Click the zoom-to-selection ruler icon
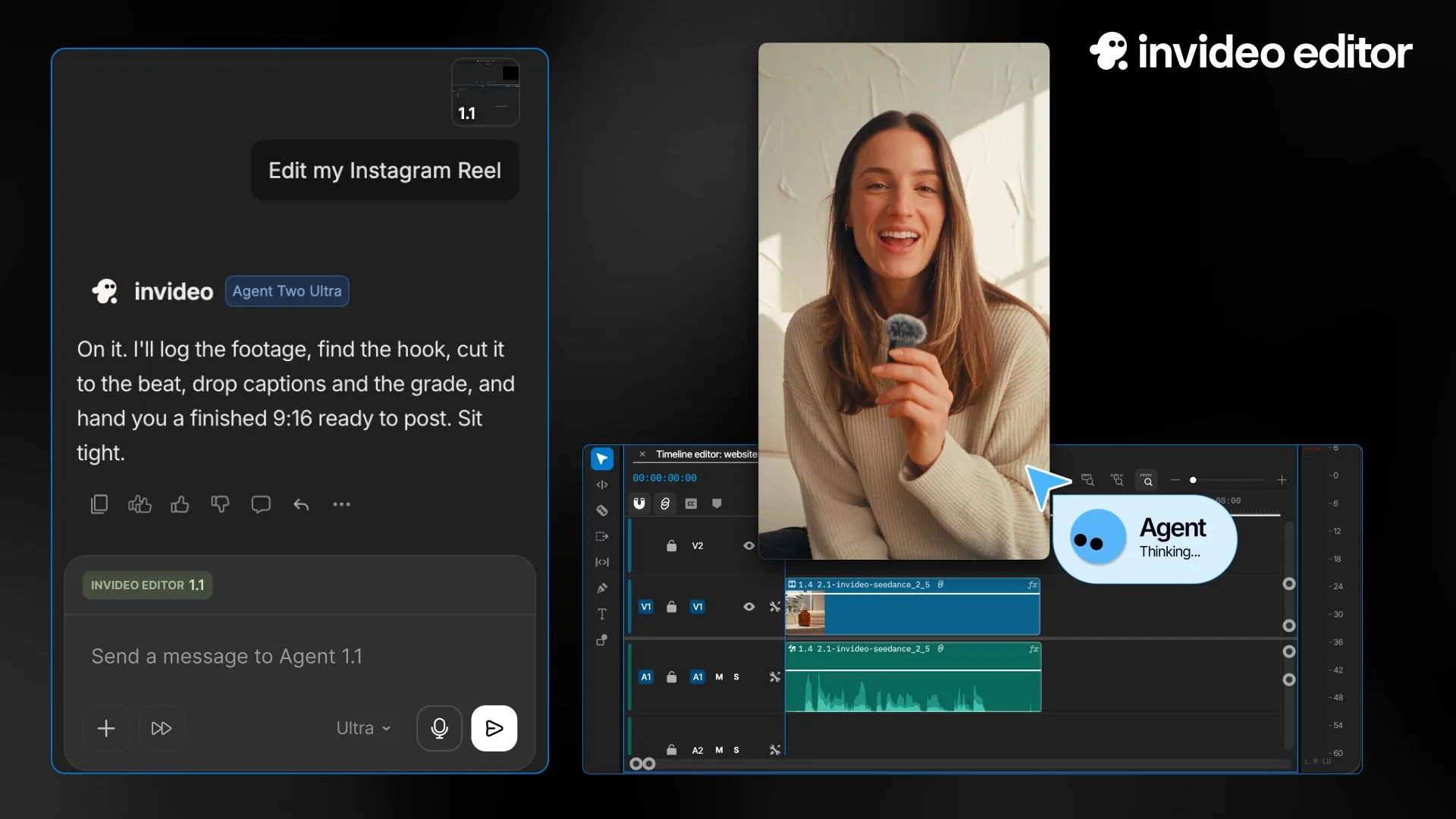The width and height of the screenshot is (1456, 819). [x=1117, y=480]
